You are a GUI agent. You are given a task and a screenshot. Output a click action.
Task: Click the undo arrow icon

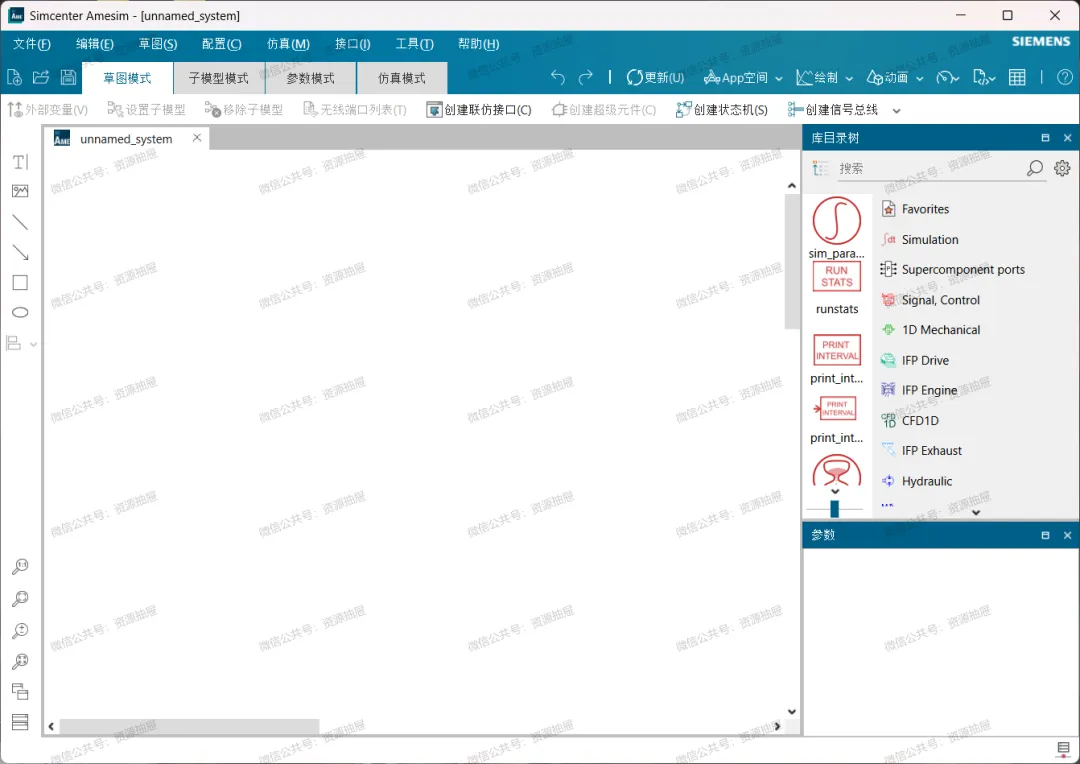[x=558, y=78]
